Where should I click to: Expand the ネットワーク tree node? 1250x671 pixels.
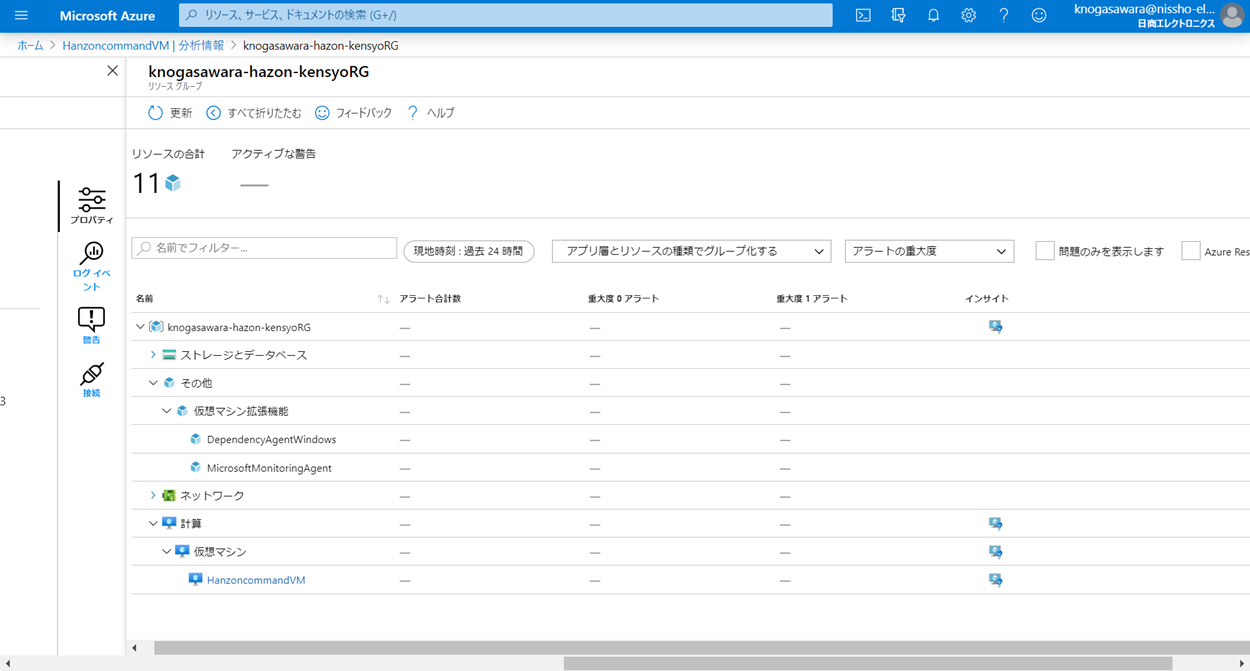click(153, 496)
